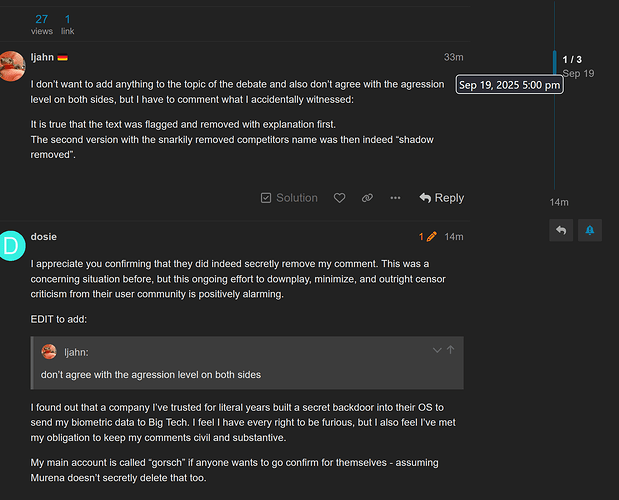
Task: Reply to ljahn's post
Action: click(441, 198)
